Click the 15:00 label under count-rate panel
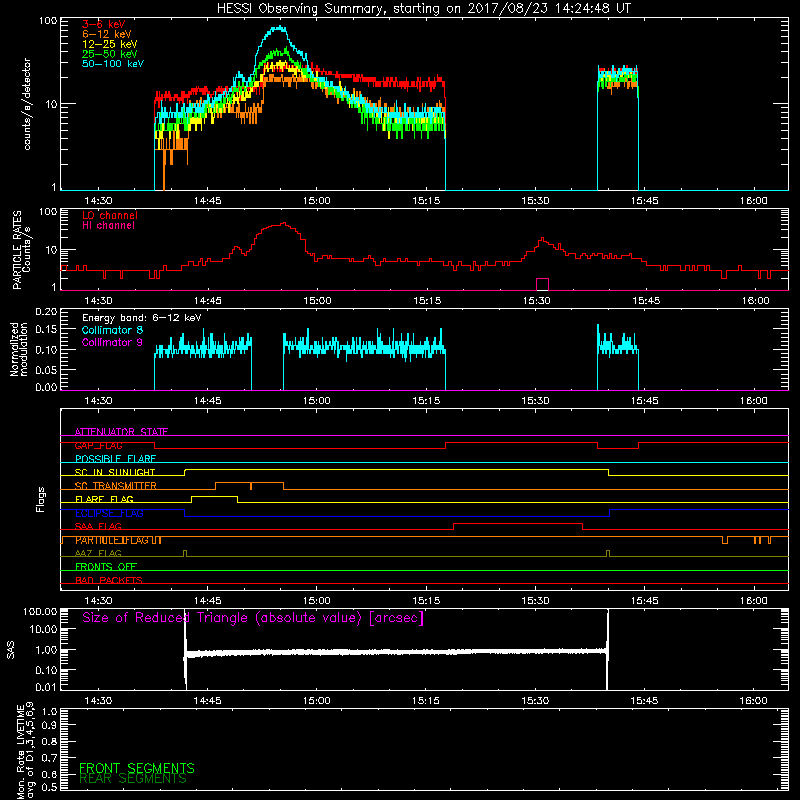This screenshot has width=800, height=800. pyautogui.click(x=316, y=201)
